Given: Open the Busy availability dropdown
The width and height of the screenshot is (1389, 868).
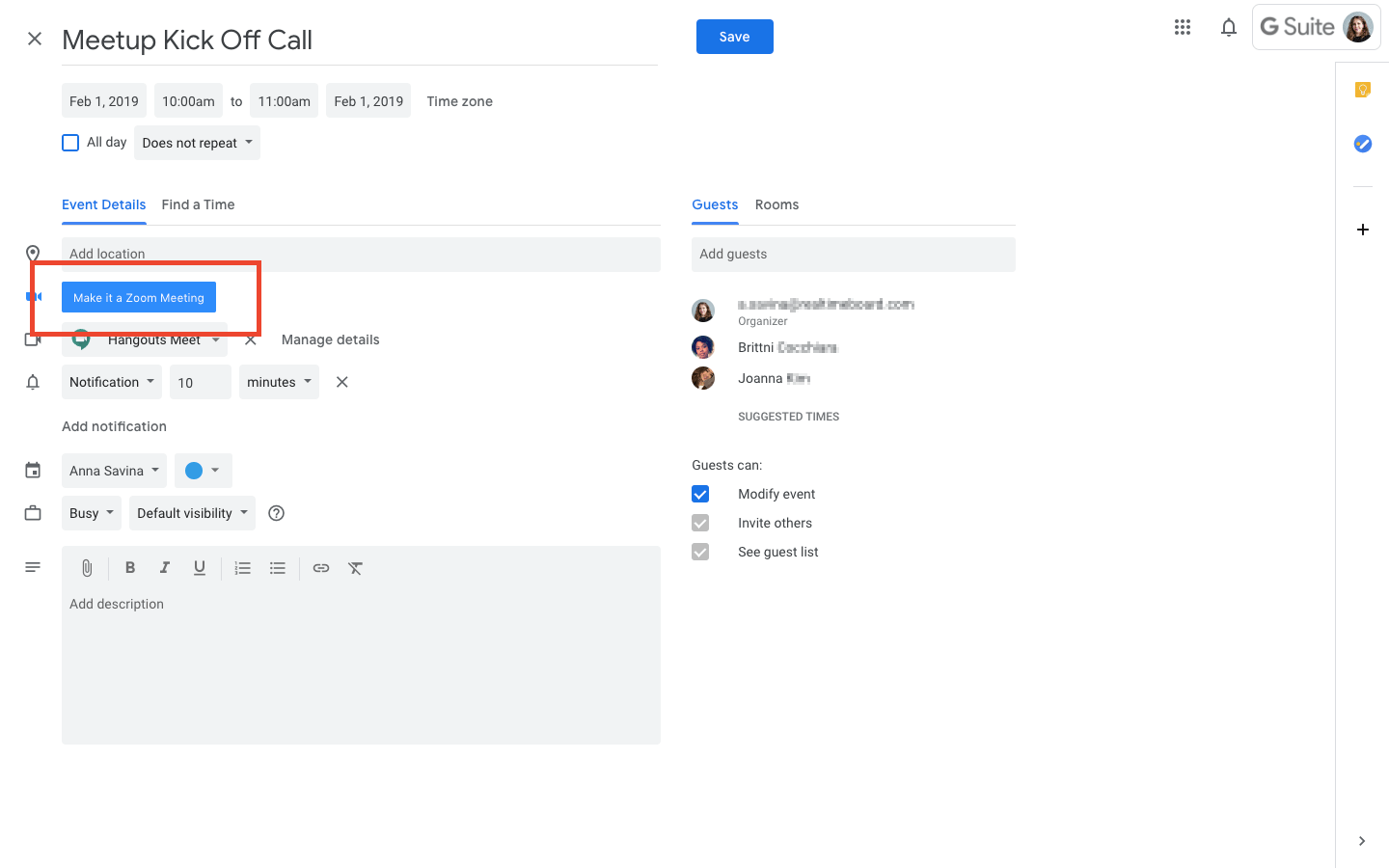Looking at the screenshot, I should point(92,513).
